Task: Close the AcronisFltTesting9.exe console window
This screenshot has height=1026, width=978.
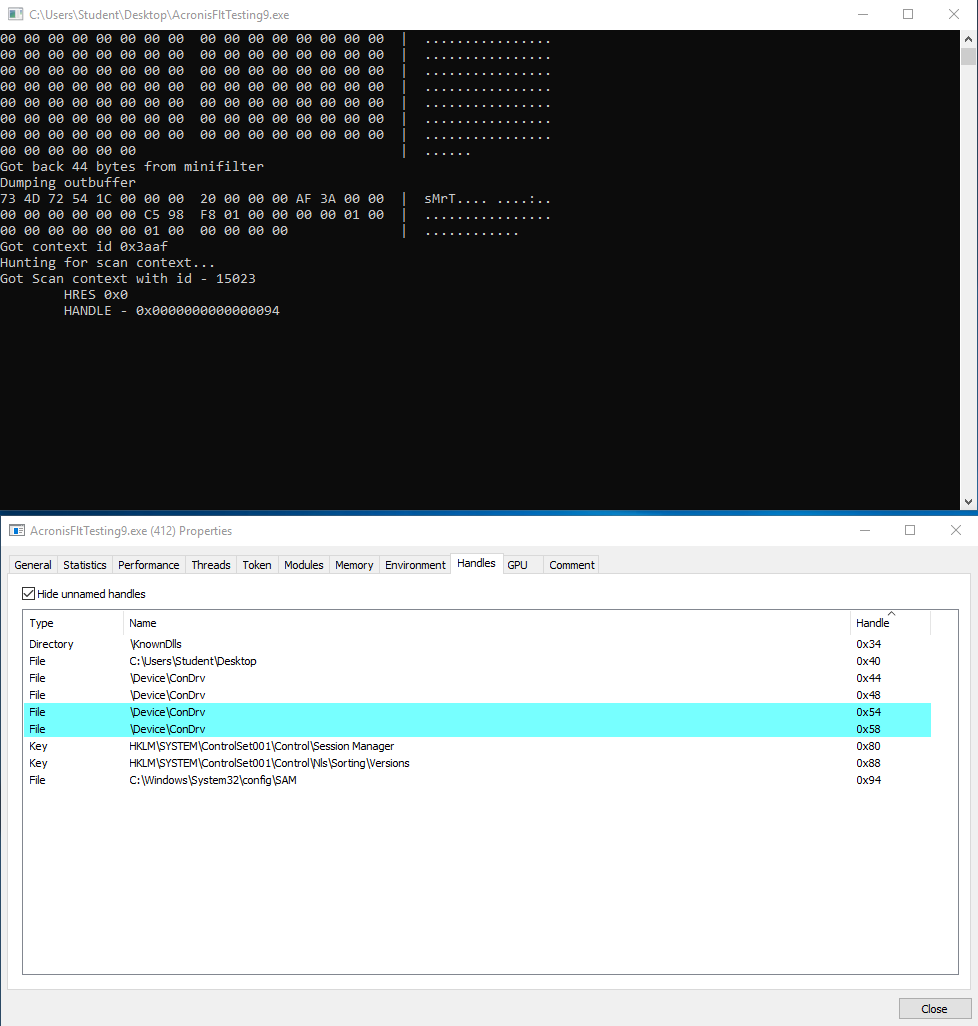Action: point(954,14)
